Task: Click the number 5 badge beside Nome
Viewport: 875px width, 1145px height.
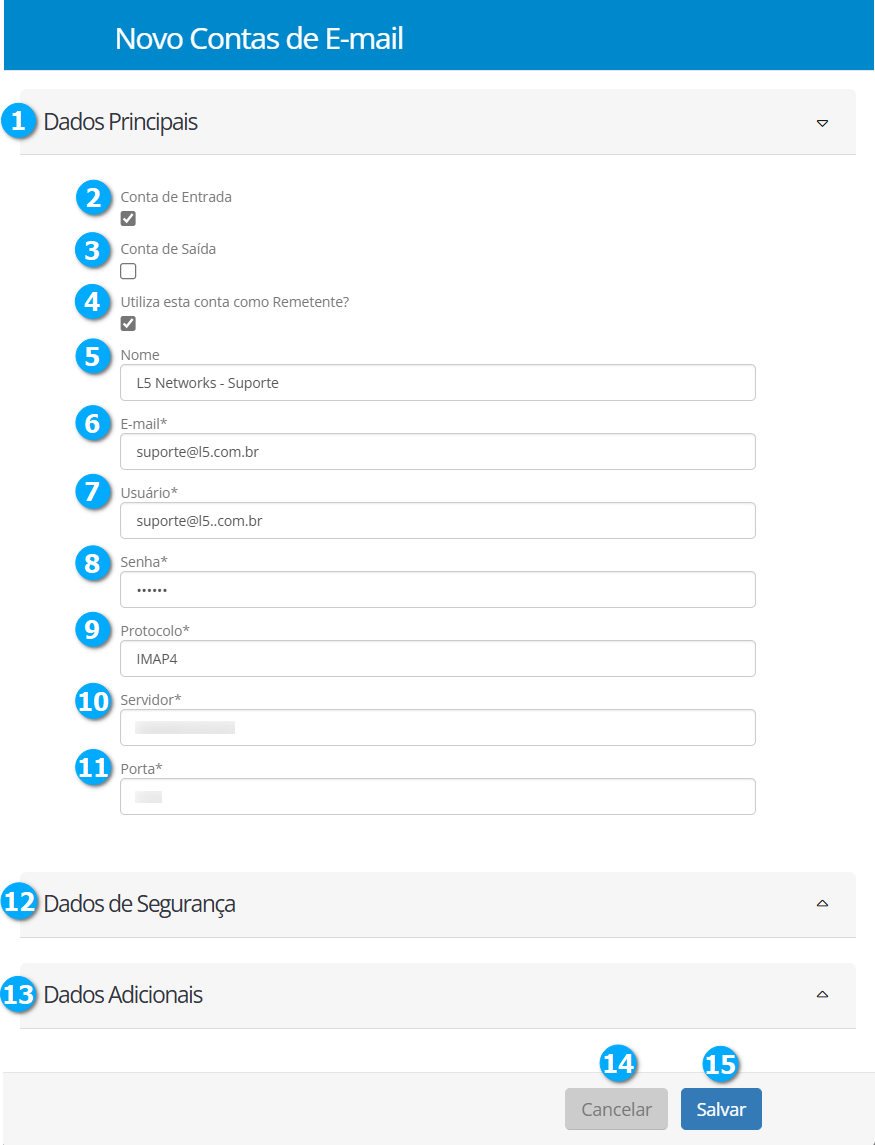Action: pyautogui.click(x=93, y=357)
